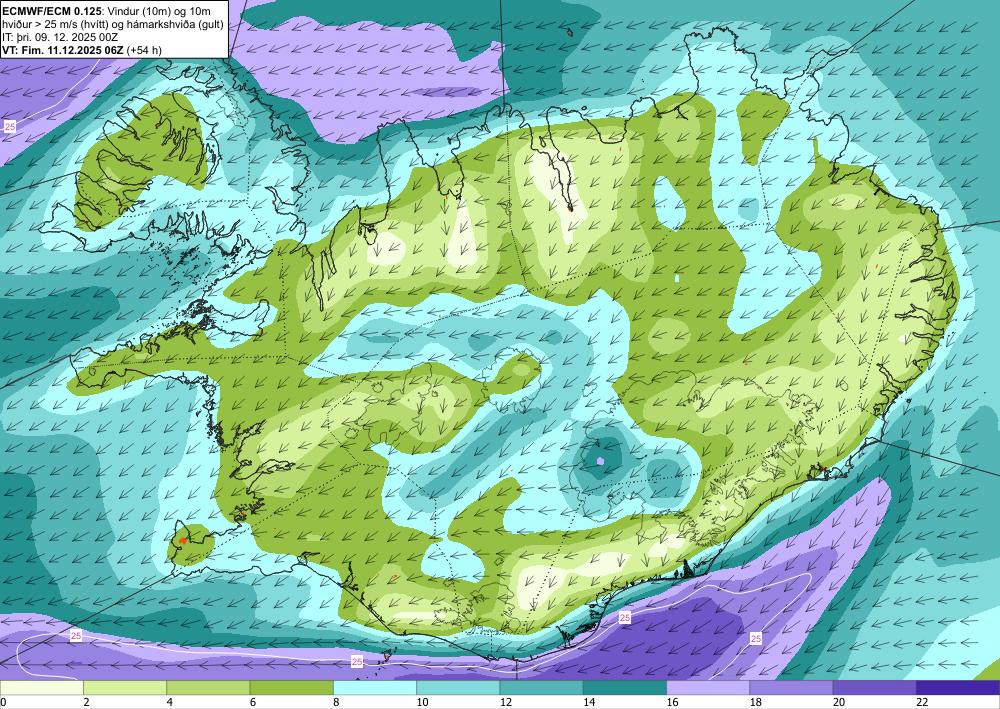Screen dimensions: 1000x709
Task: Click the dark teal 14–16 legend swatch
Action: pyautogui.click(x=625, y=688)
